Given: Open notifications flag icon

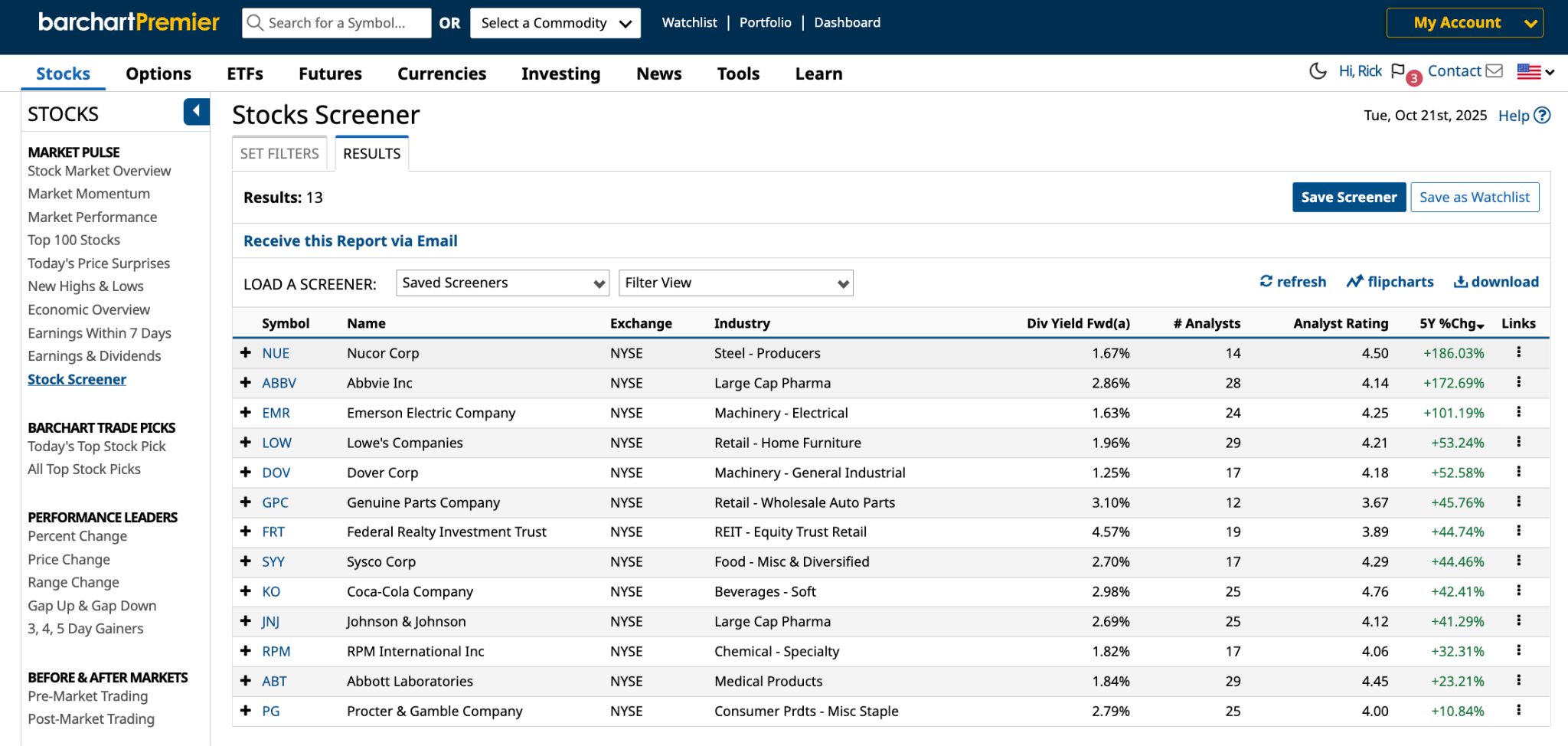Looking at the screenshot, I should point(1398,71).
